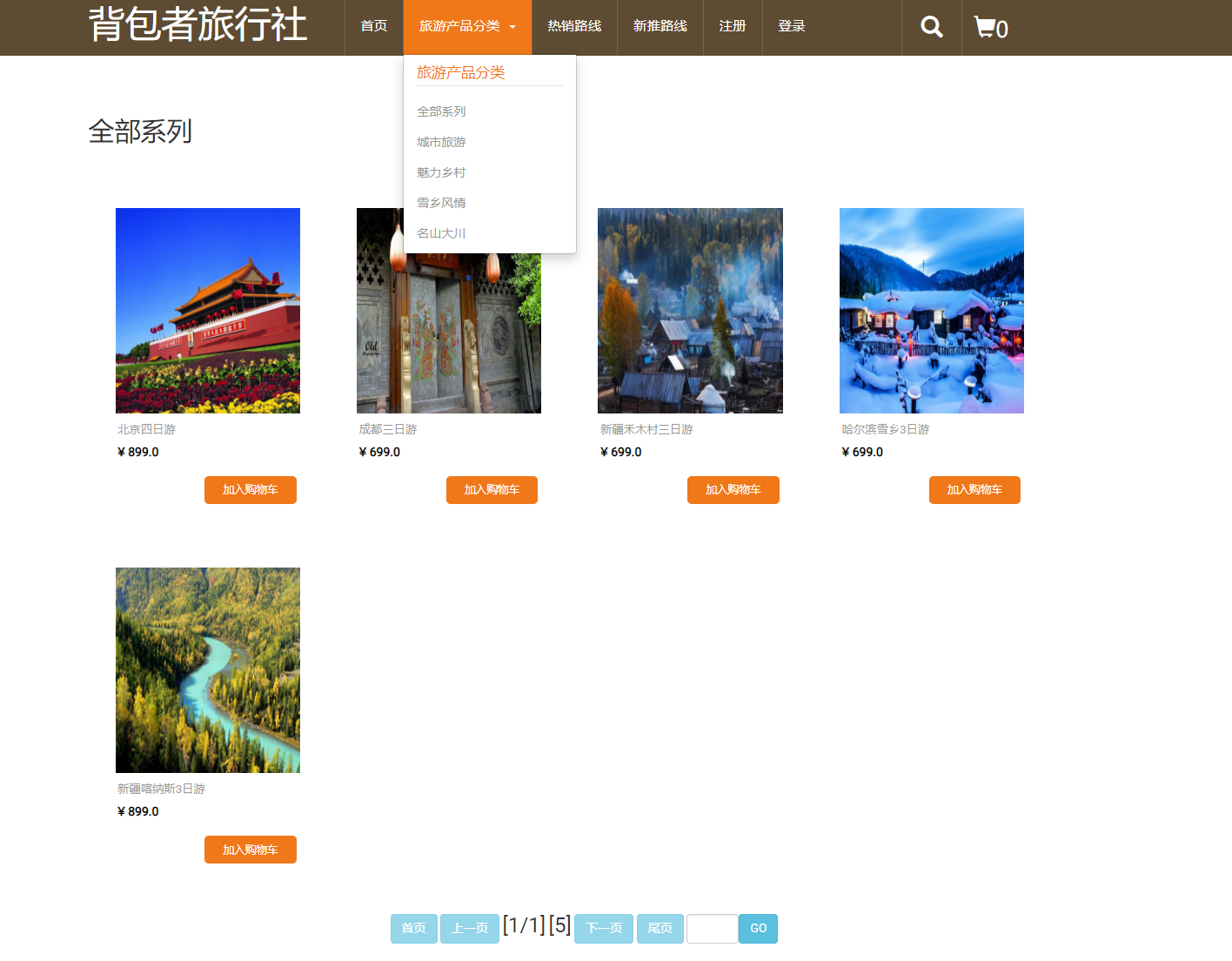Open the 首页 menu item
Viewport: 1232px width, 961px height.
click(x=373, y=27)
